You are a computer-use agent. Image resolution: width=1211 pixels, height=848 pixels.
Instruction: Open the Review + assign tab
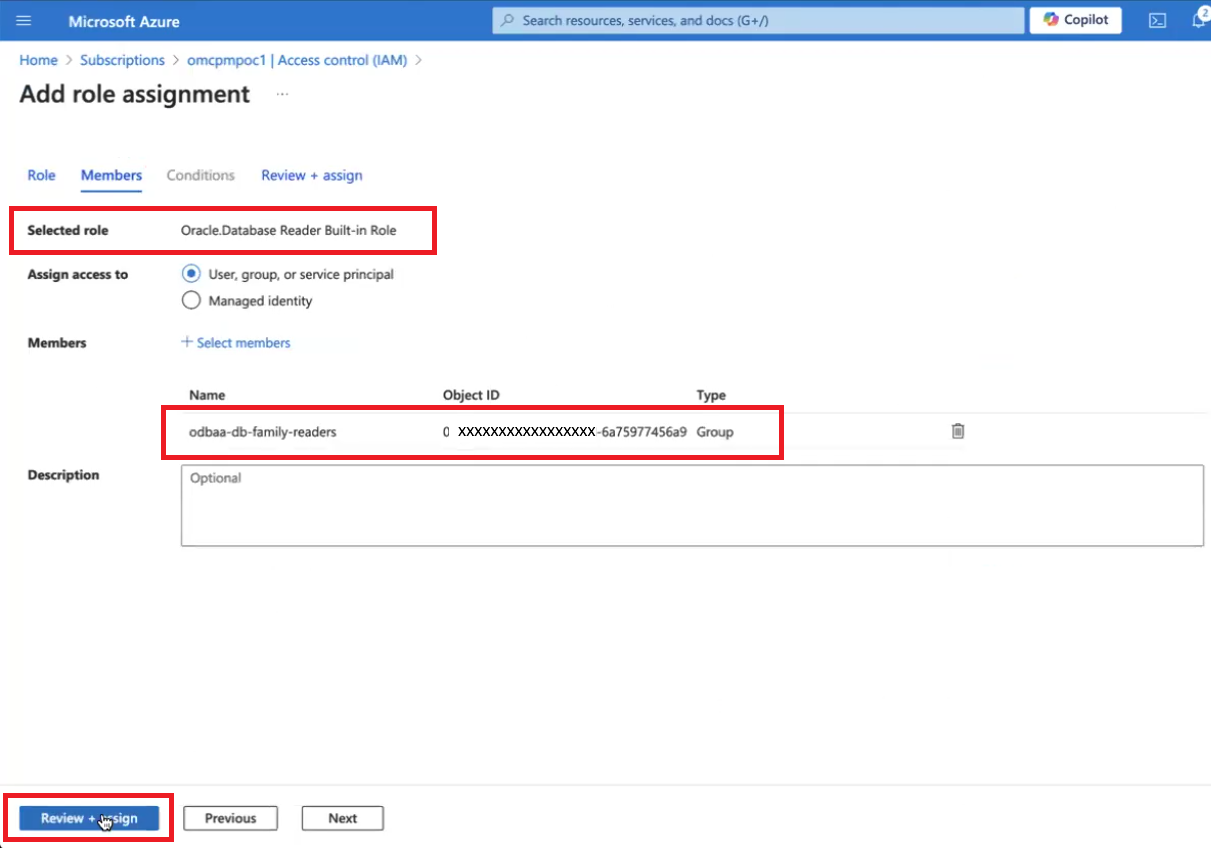point(311,175)
